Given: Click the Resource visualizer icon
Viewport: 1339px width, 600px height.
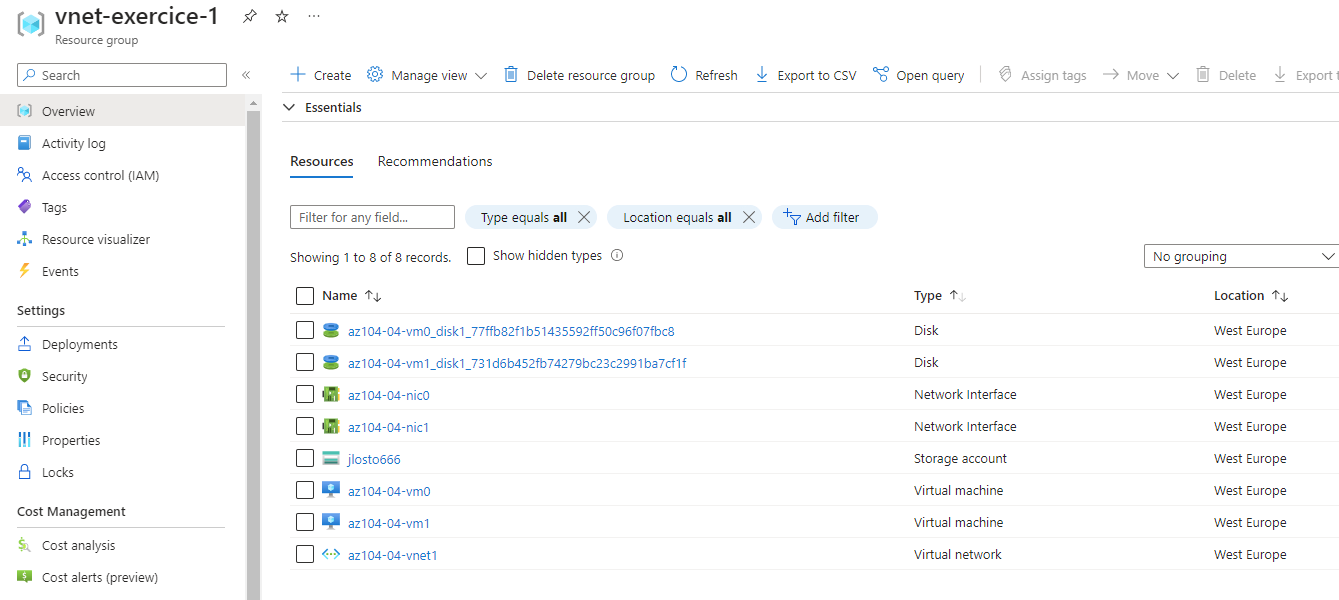Looking at the screenshot, I should click(25, 239).
